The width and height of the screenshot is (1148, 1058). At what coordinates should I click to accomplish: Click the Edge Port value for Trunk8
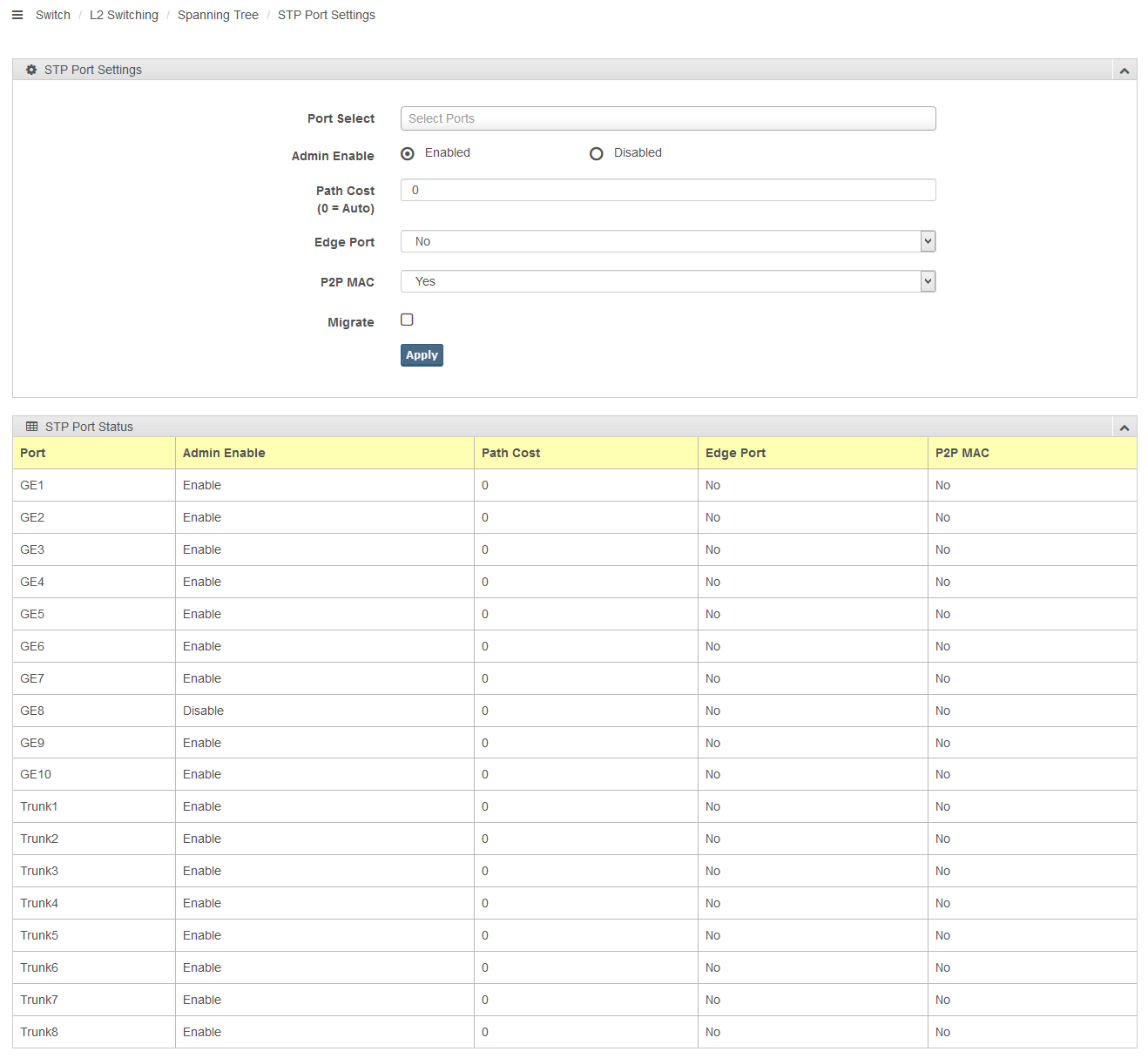tap(712, 1032)
